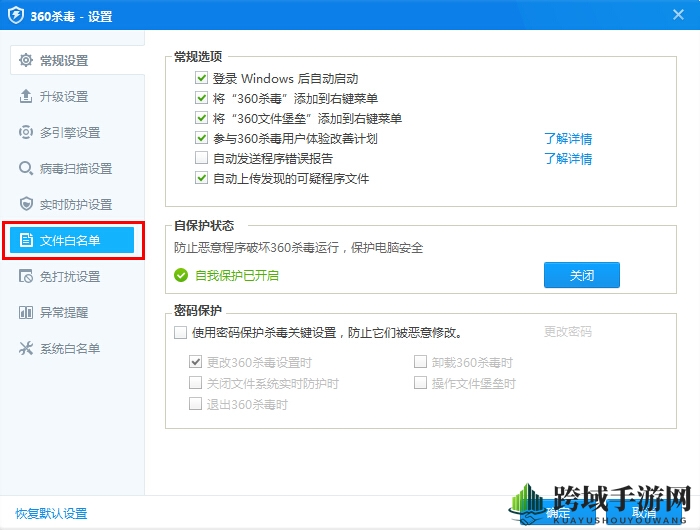Select the 实时防护设置 label
Image resolution: width=700 pixels, height=530 pixels.
[x=76, y=204]
